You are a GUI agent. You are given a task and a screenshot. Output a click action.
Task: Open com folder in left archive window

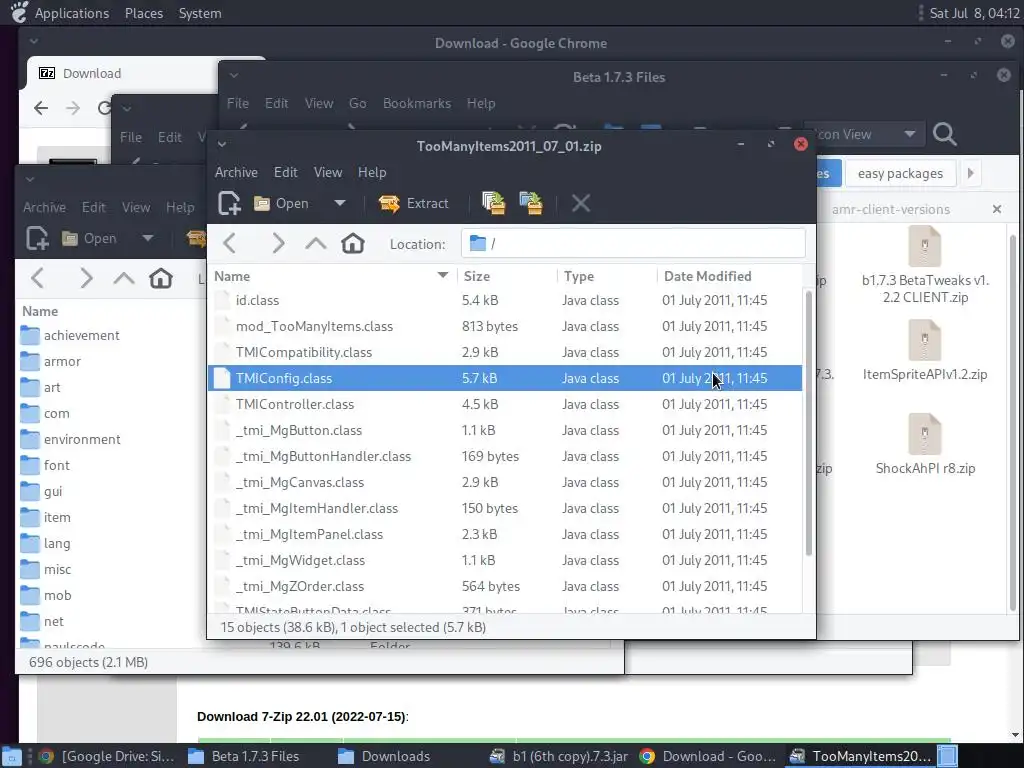[44, 414]
